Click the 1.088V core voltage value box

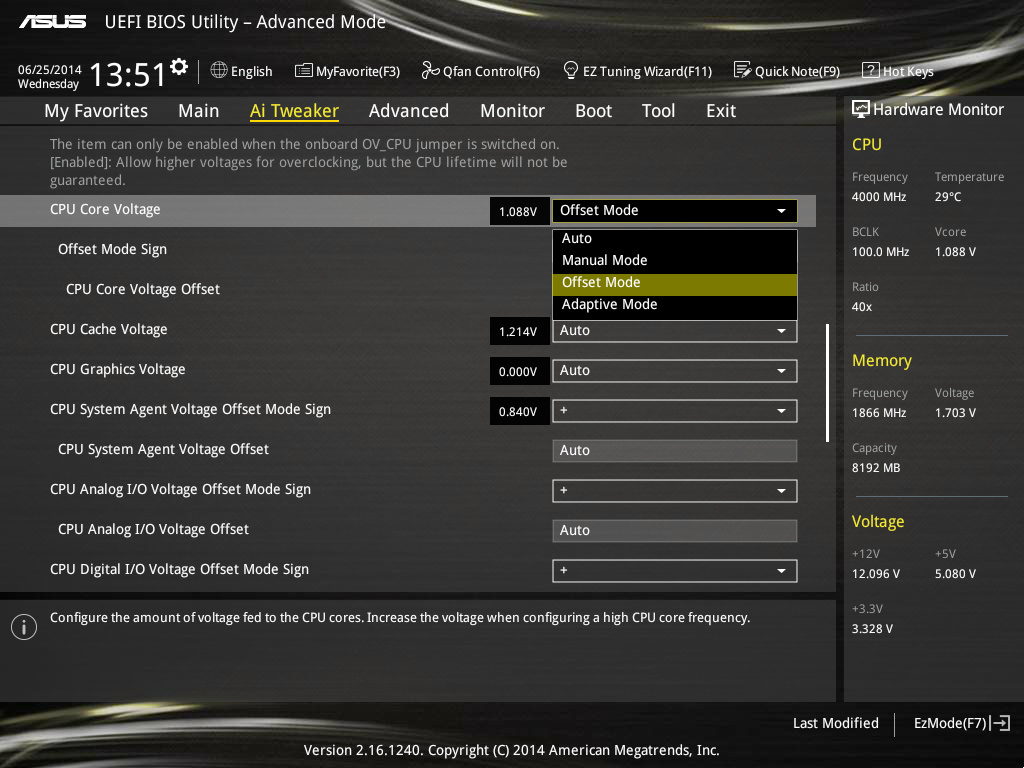point(519,212)
